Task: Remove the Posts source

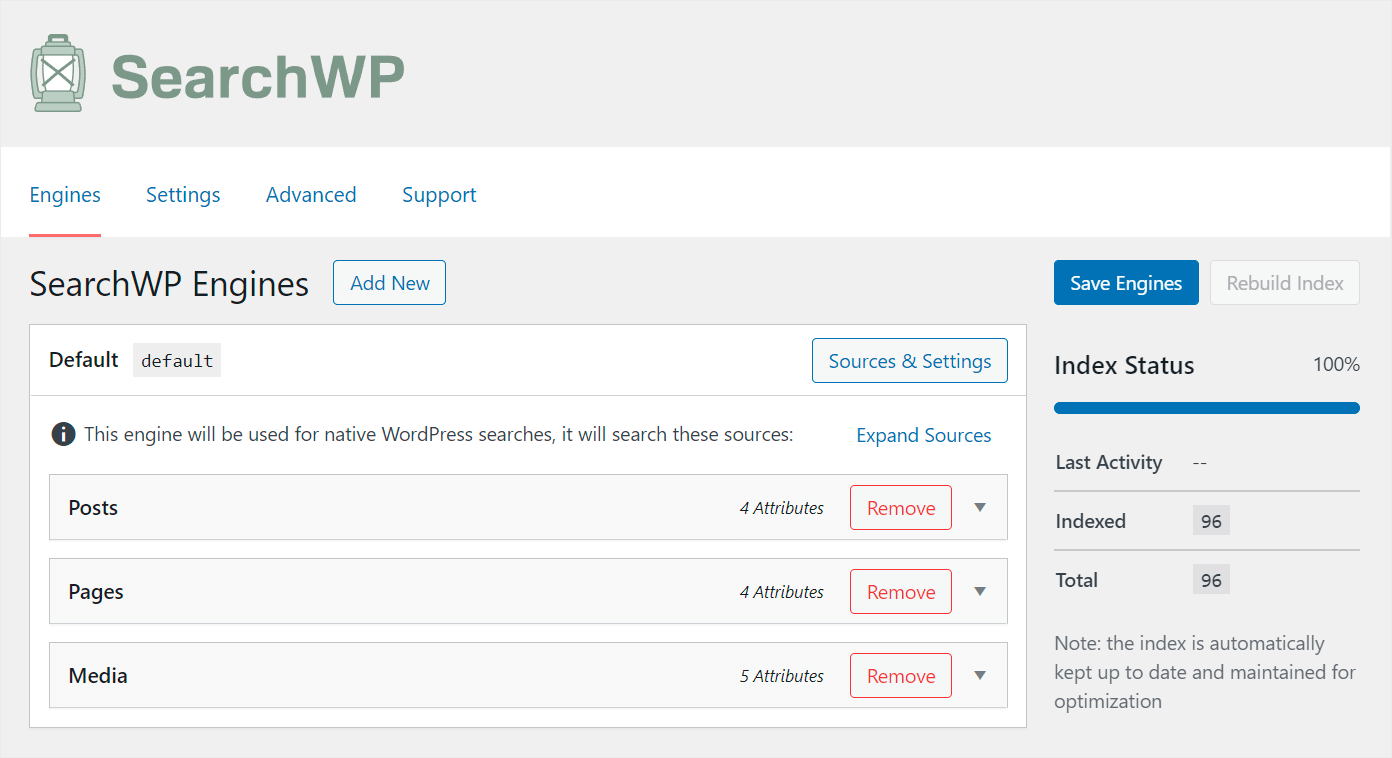Action: click(x=901, y=508)
